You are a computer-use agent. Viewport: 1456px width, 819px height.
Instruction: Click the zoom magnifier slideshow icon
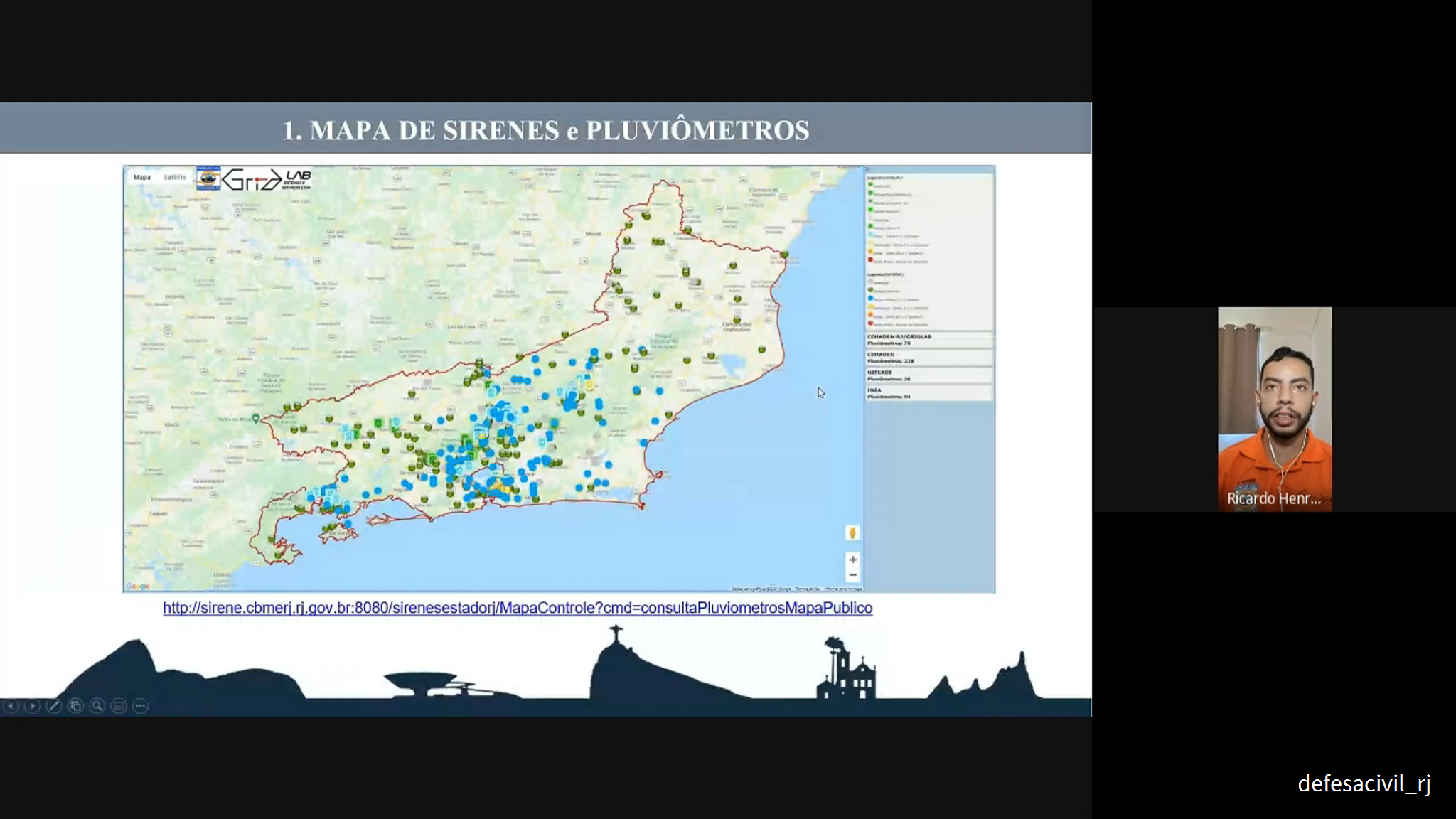click(97, 706)
